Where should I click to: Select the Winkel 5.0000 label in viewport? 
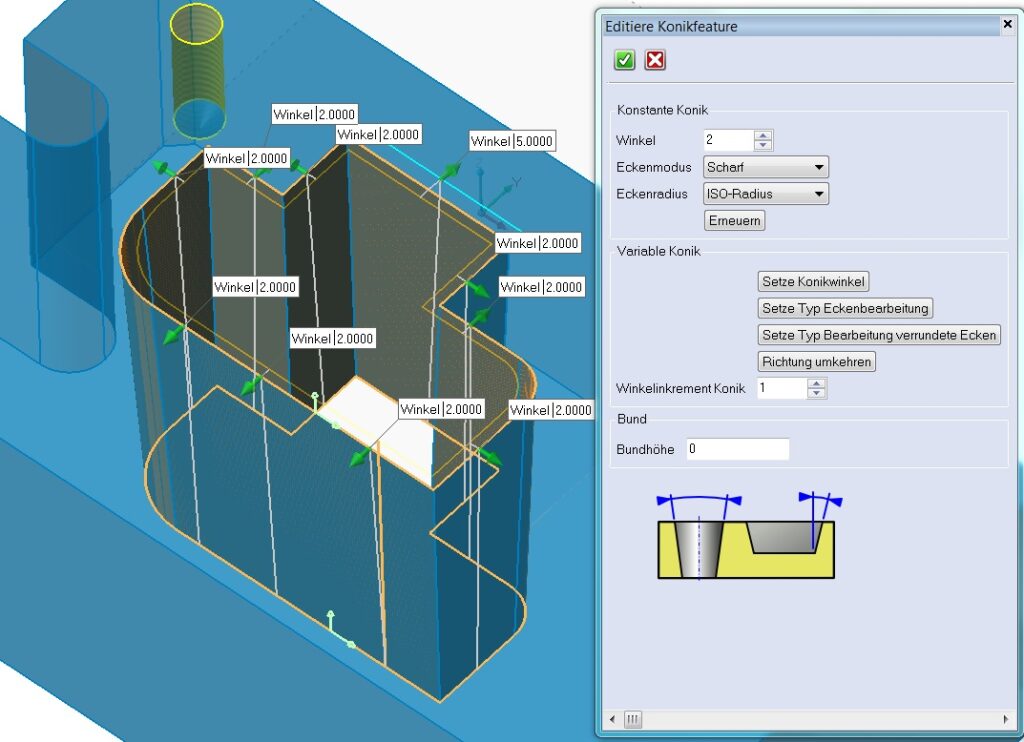click(x=512, y=141)
